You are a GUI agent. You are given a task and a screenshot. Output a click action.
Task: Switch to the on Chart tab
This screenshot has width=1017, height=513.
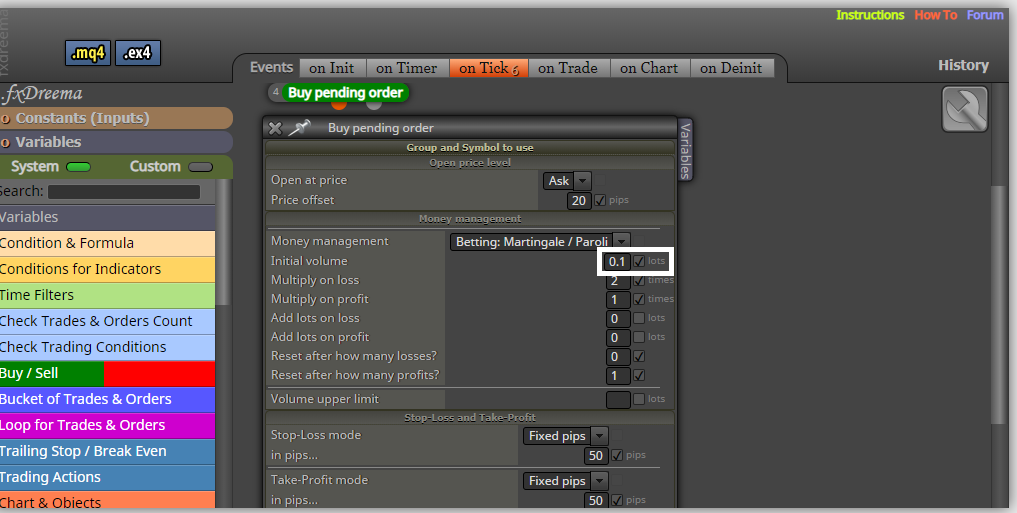click(649, 68)
